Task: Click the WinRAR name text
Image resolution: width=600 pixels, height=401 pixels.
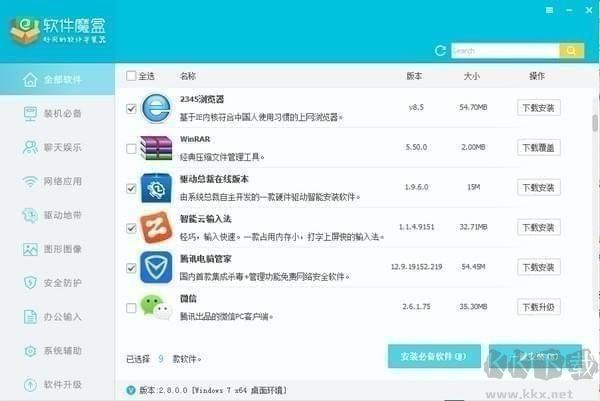Action: [195, 139]
